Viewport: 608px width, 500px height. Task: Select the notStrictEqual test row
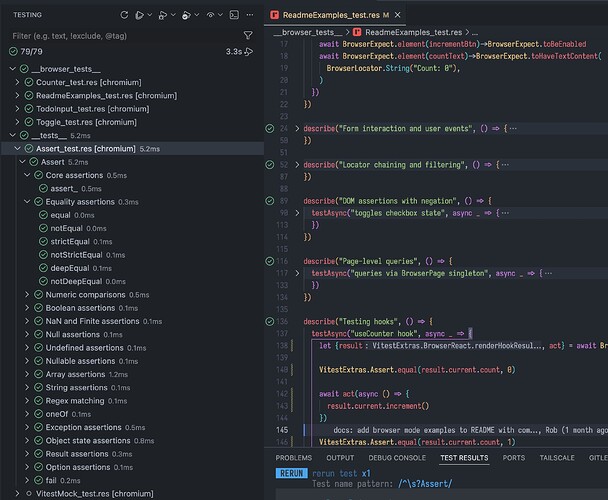pos(132,255)
